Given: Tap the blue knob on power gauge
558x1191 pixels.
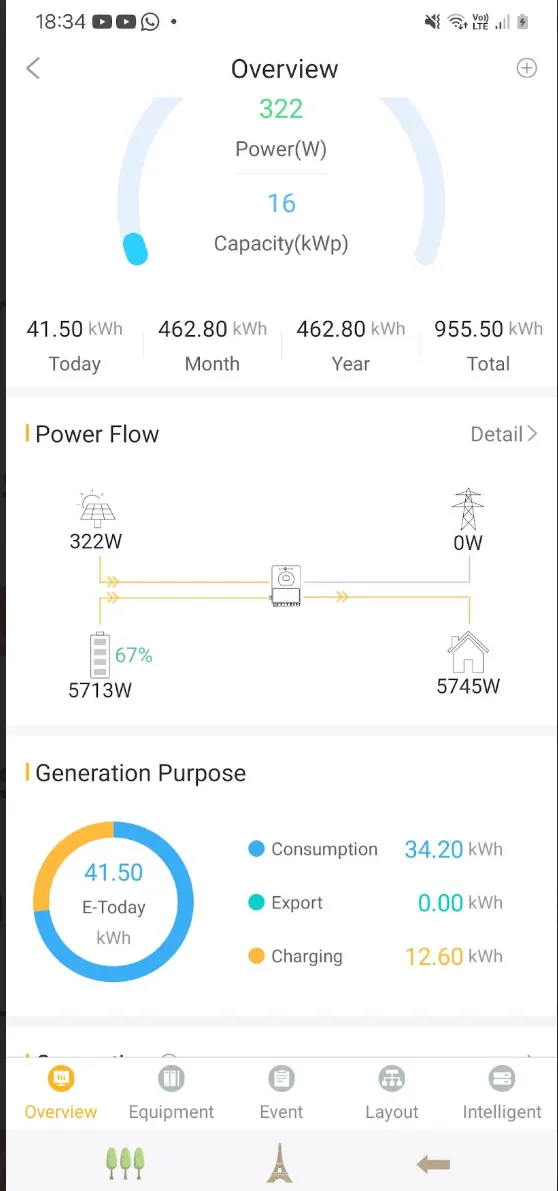Looking at the screenshot, I should pyautogui.click(x=135, y=248).
